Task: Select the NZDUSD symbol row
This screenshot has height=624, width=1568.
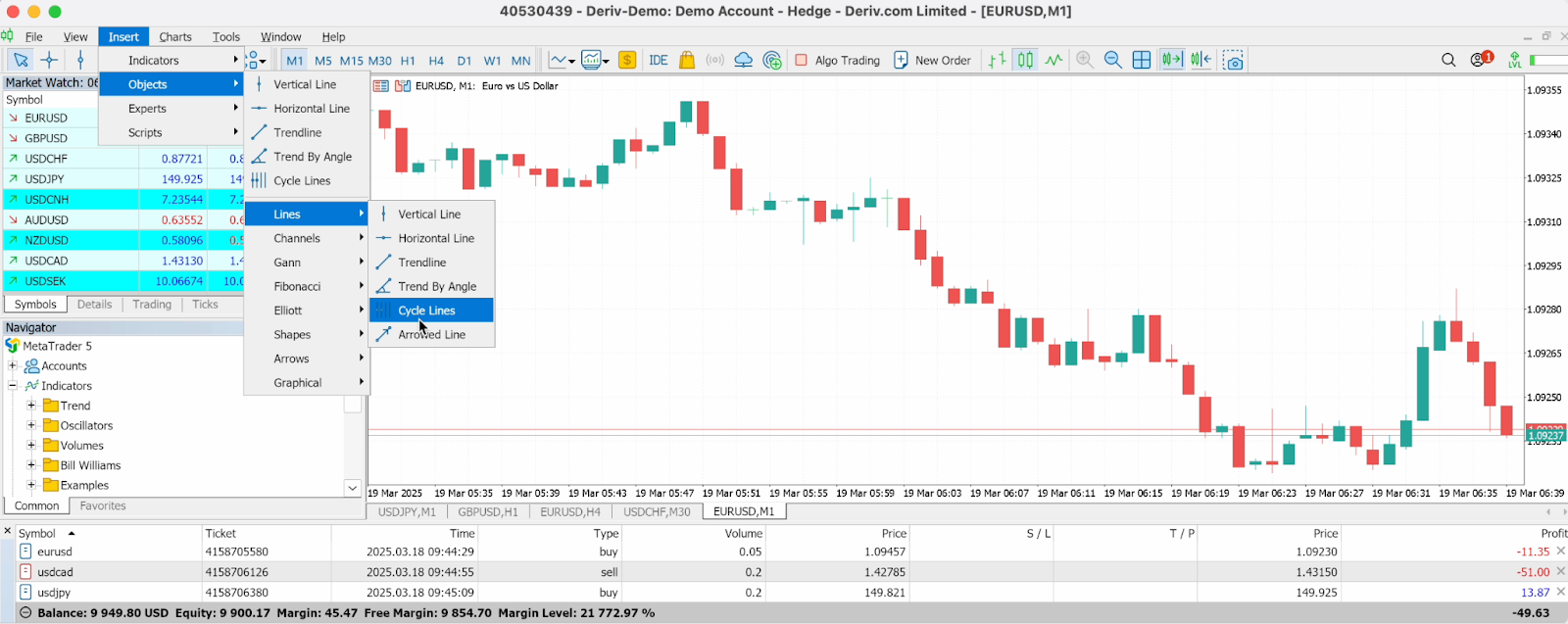Action: pos(123,240)
